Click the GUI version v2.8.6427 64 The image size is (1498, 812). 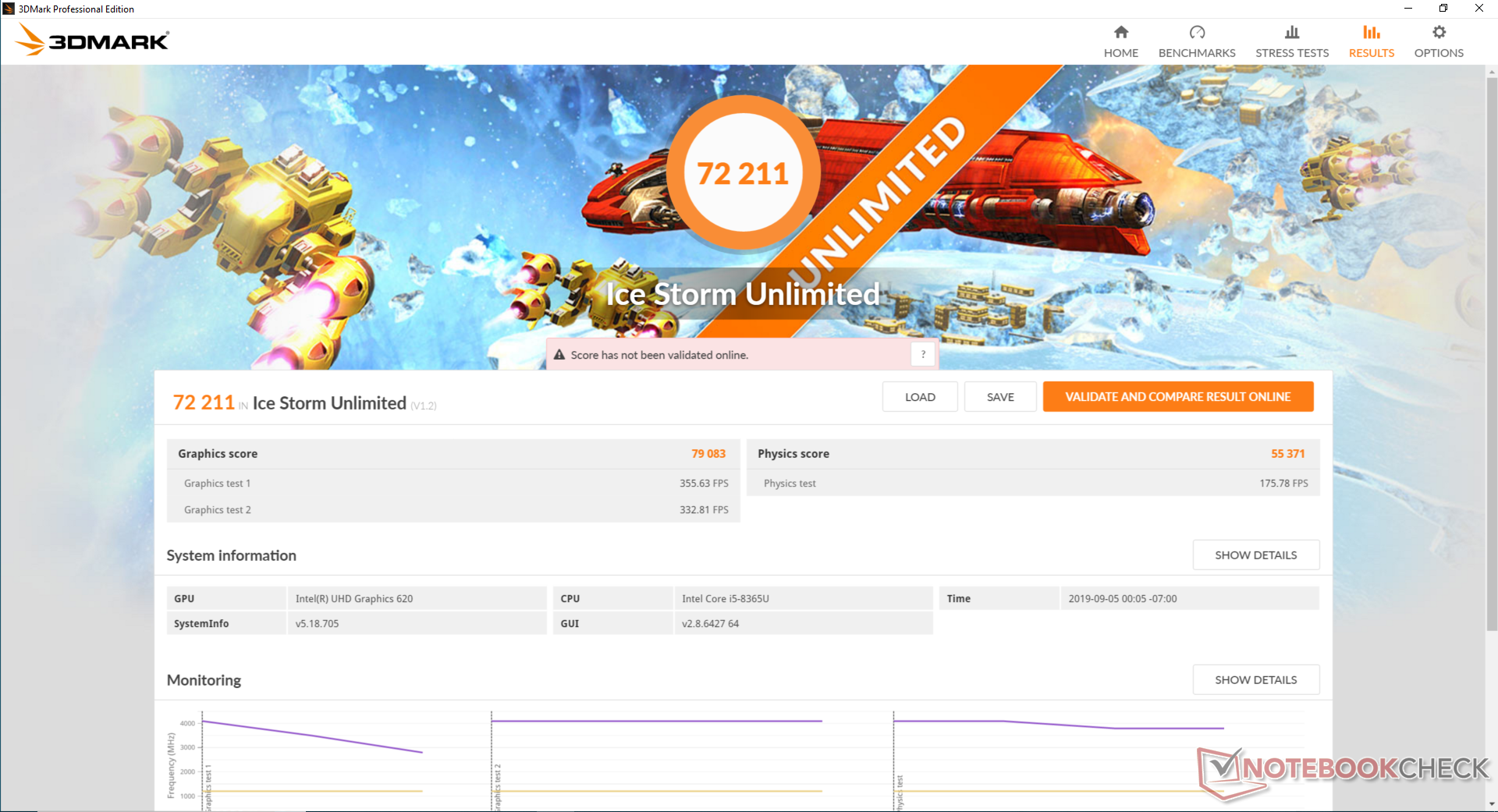[710, 623]
